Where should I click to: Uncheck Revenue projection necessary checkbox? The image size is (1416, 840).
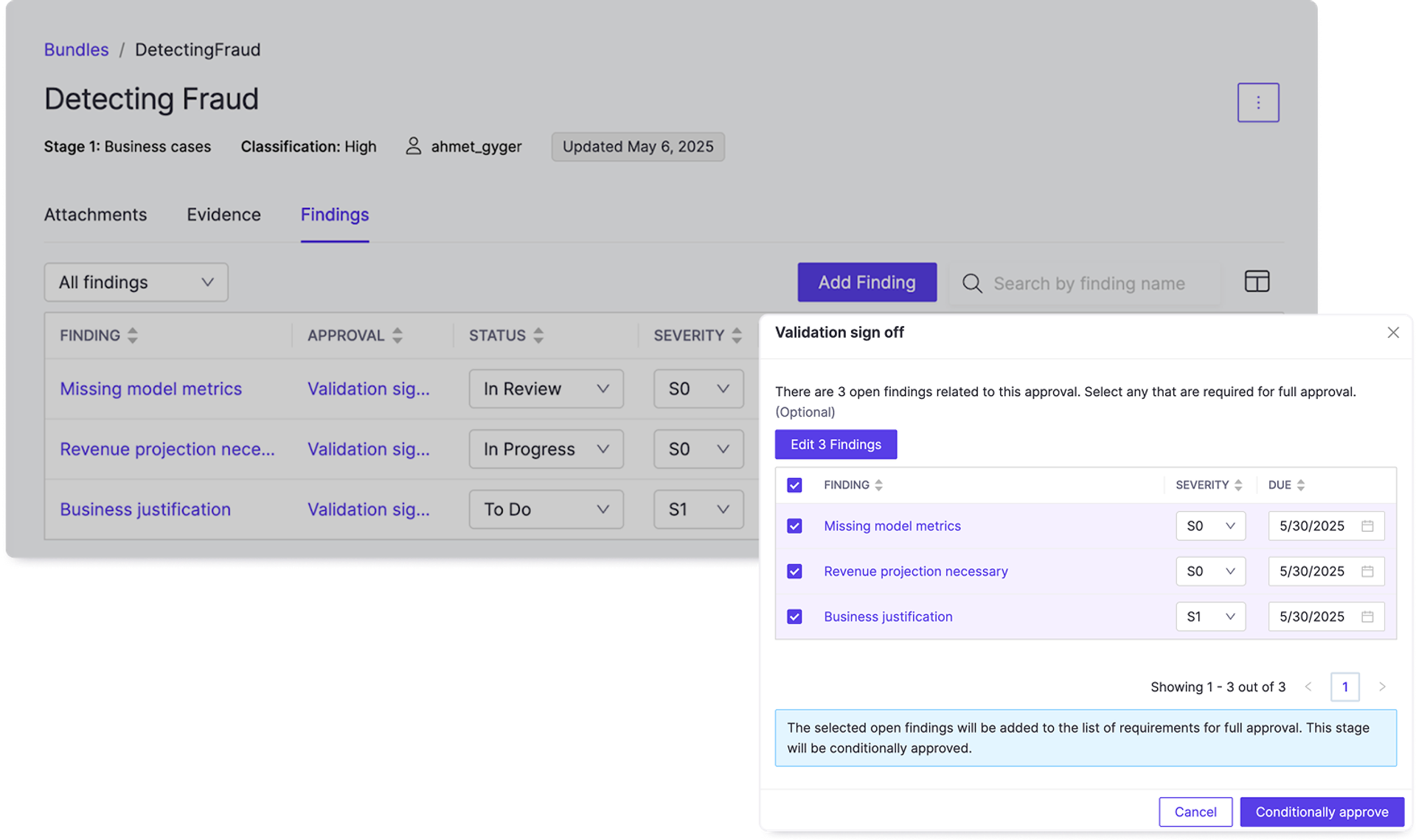click(794, 572)
